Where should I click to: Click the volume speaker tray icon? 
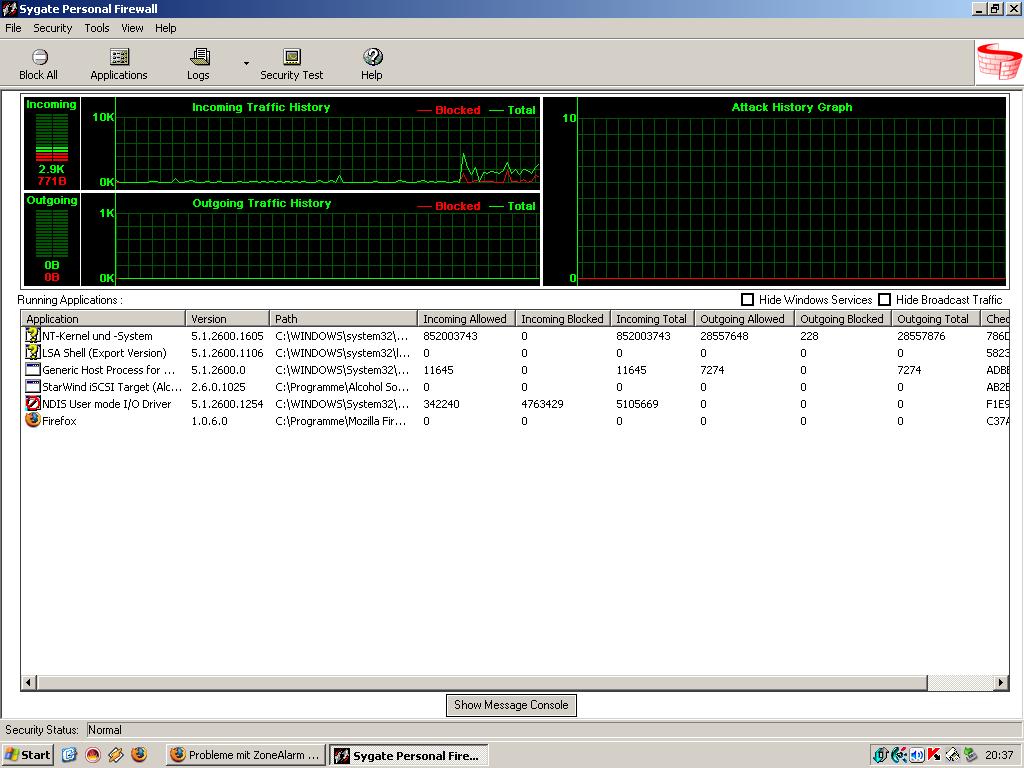[917, 755]
